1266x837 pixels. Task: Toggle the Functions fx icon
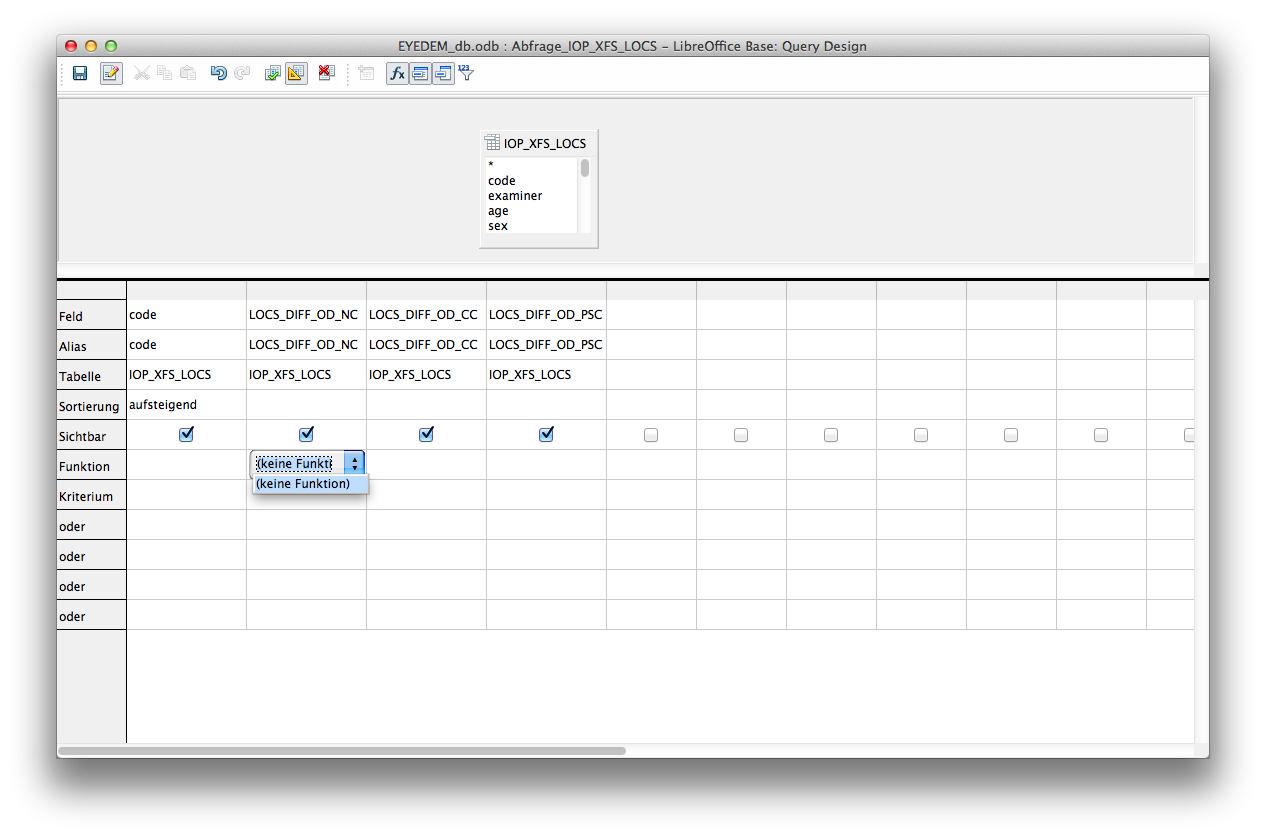click(397, 73)
